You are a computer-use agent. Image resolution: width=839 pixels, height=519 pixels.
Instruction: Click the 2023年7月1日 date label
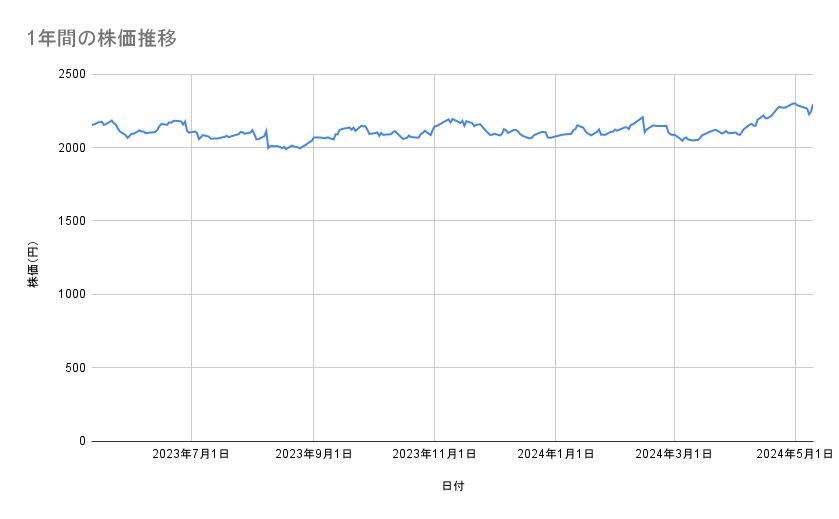191,455
